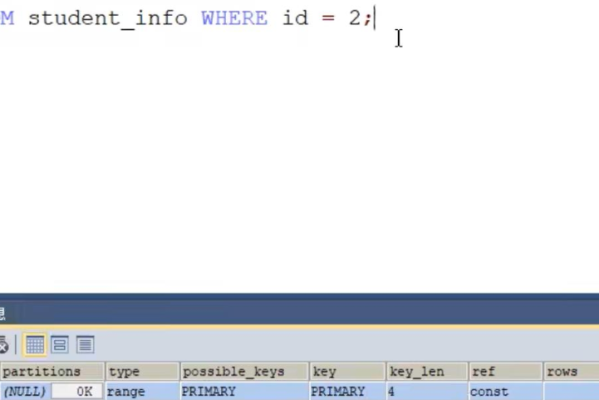This screenshot has height=400, width=599.
Task: Click the 'key_len' column header
Action: (427, 371)
